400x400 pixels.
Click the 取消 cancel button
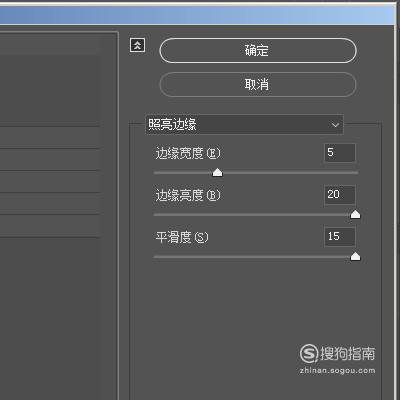(x=258, y=84)
